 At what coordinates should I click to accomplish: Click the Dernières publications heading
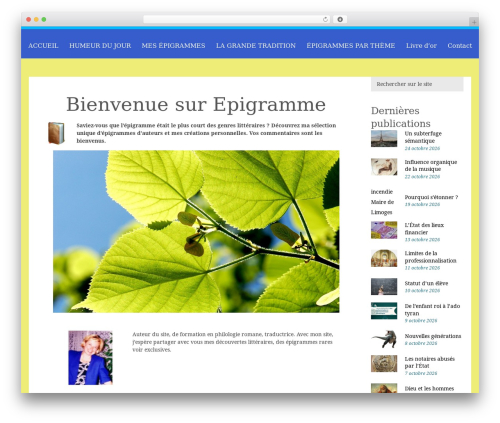click(401, 117)
